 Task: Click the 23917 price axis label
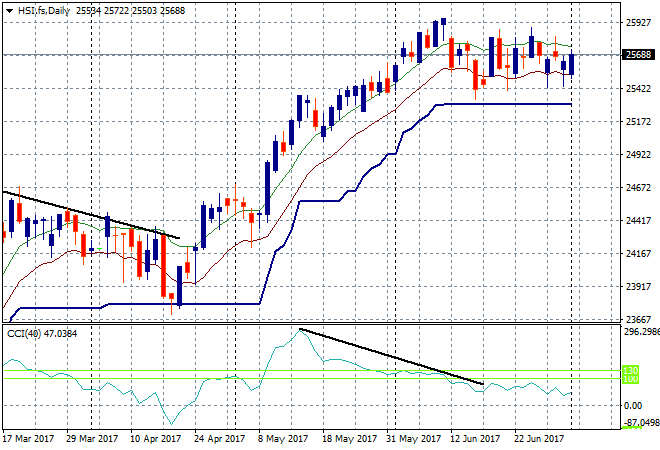(639, 287)
